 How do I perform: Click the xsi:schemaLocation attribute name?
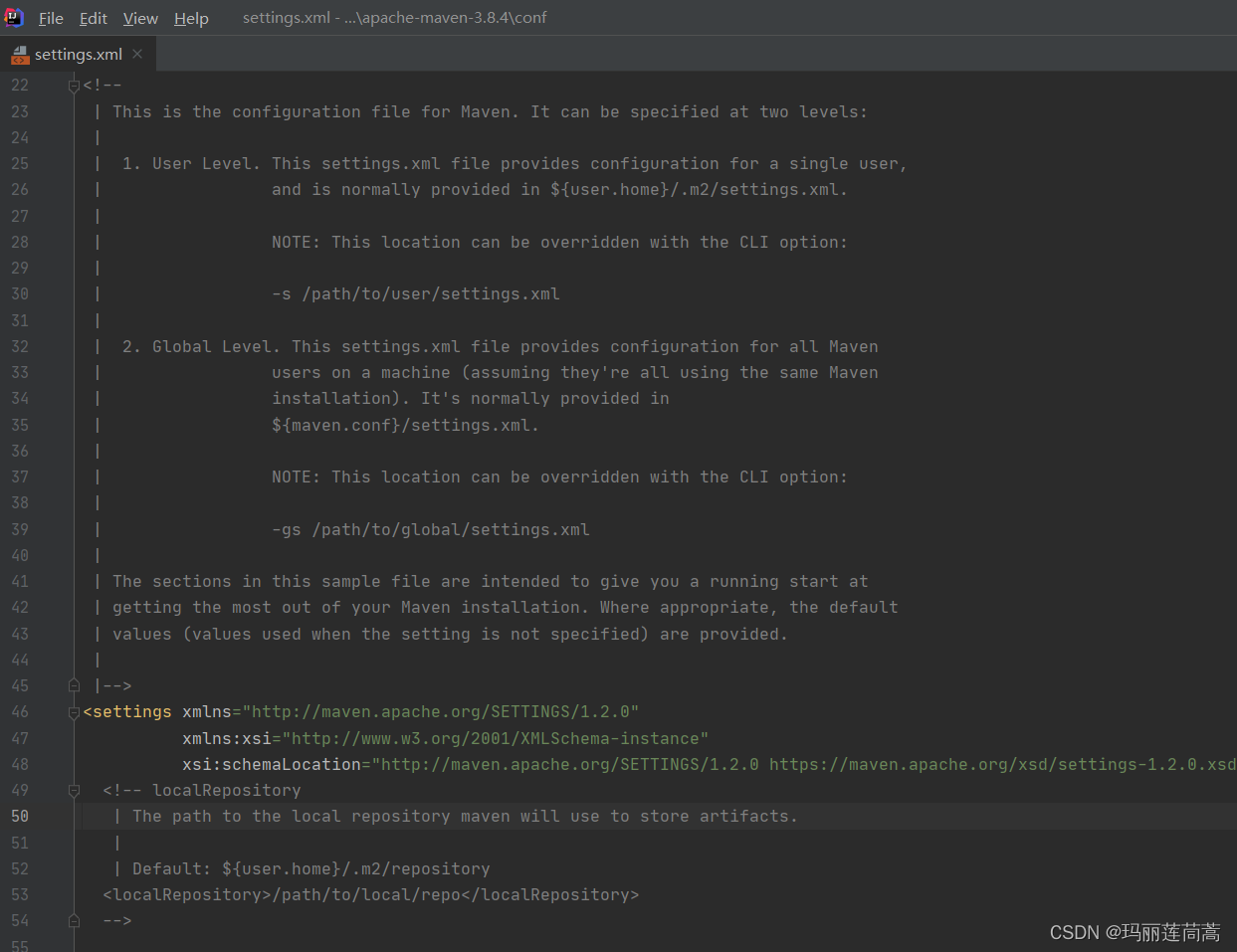tap(272, 764)
